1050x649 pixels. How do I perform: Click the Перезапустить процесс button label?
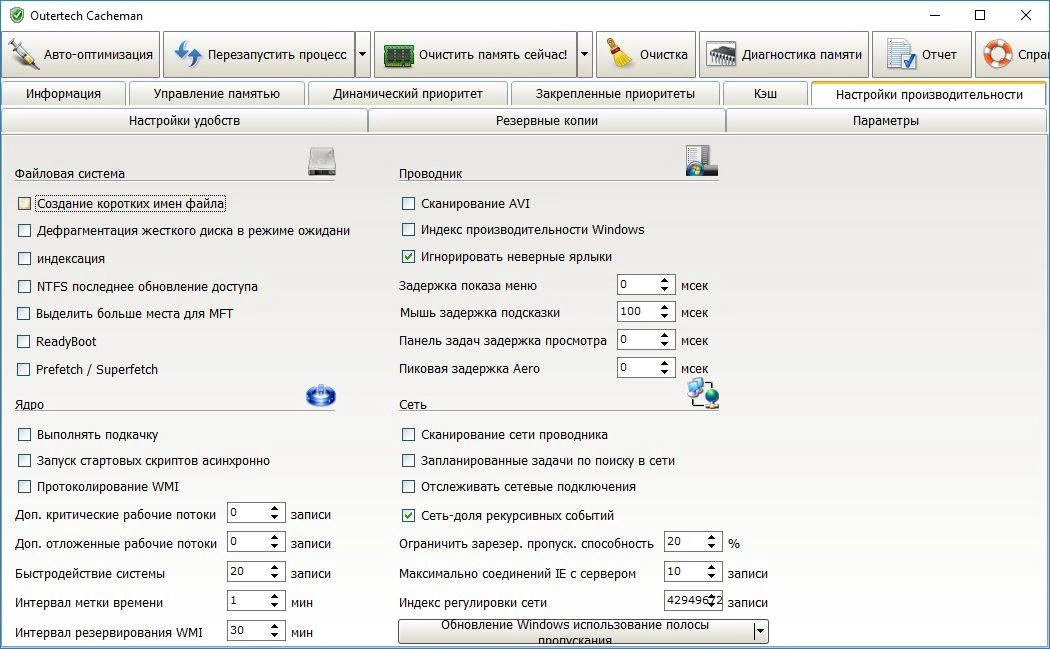tap(277, 55)
